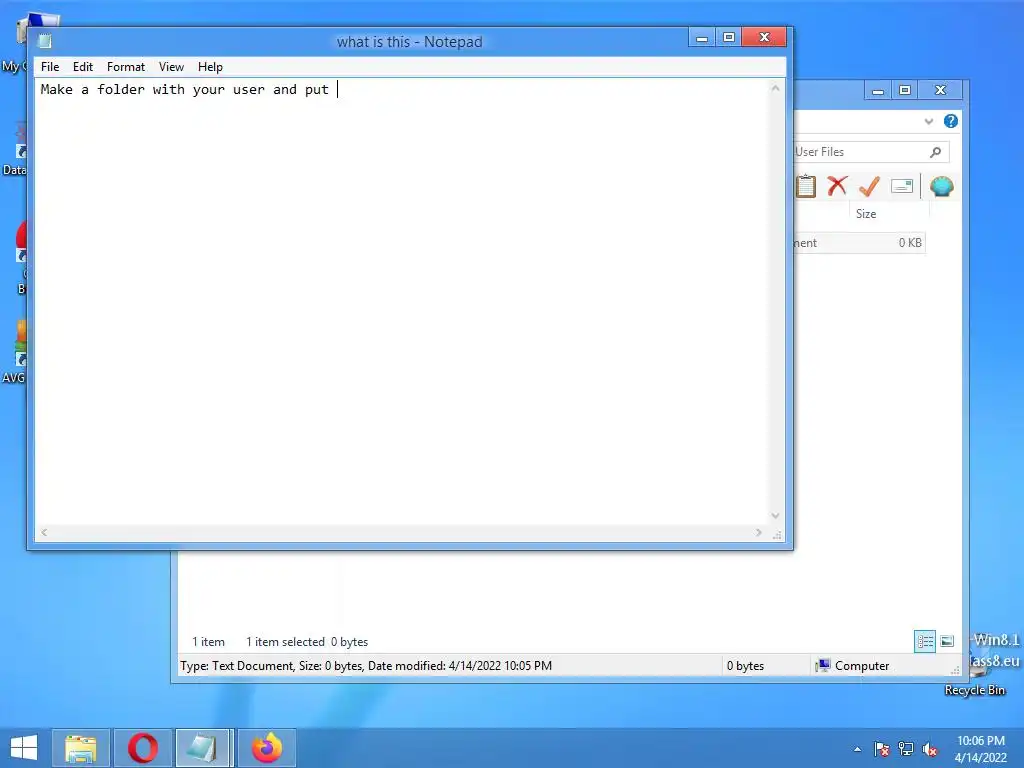Click the Notepad vertical scrollbar up arrow
The height and width of the screenshot is (768, 1024).
(x=775, y=88)
